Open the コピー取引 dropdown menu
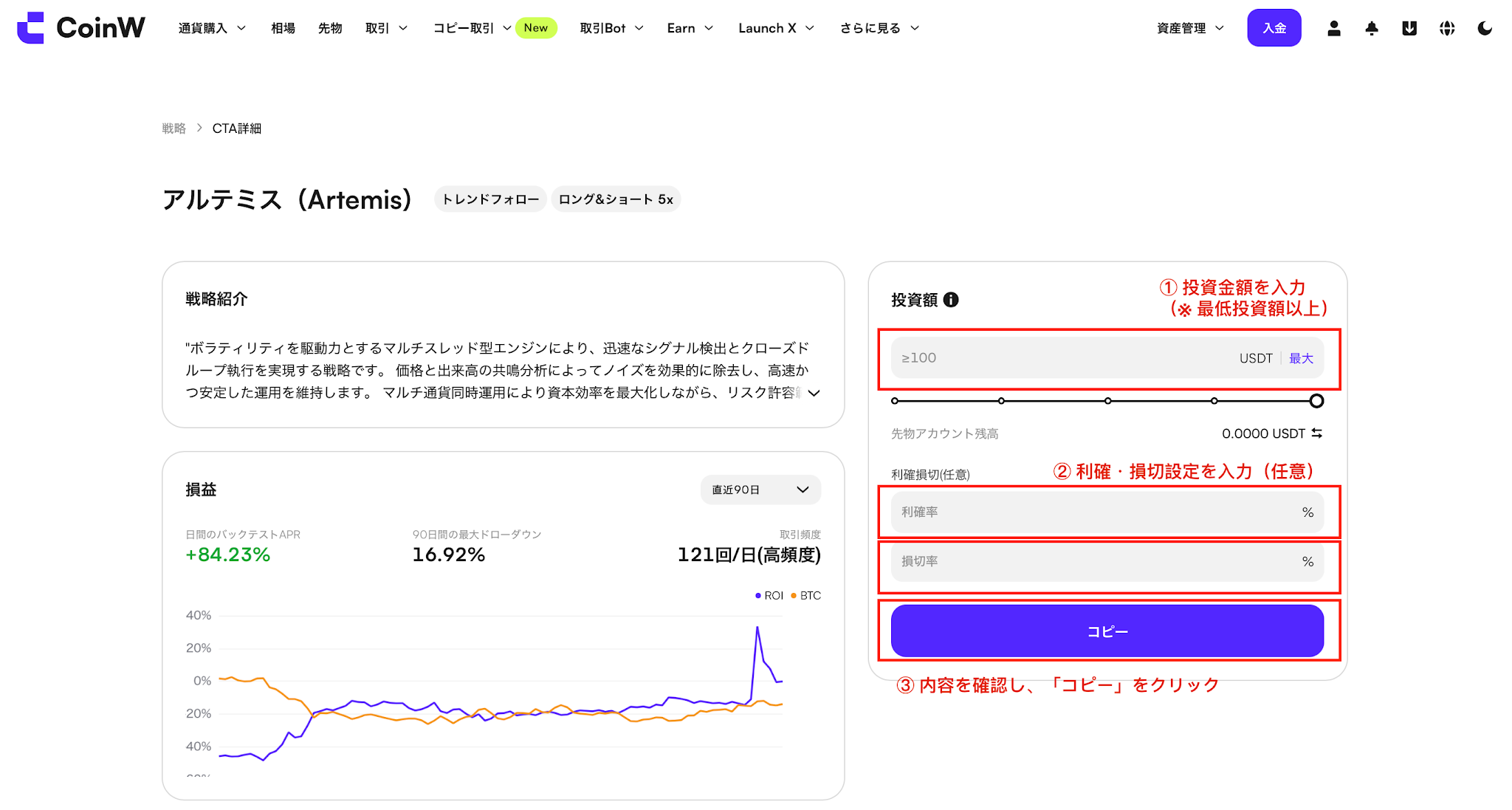Image resolution: width=1512 pixels, height=810 pixels. click(472, 28)
